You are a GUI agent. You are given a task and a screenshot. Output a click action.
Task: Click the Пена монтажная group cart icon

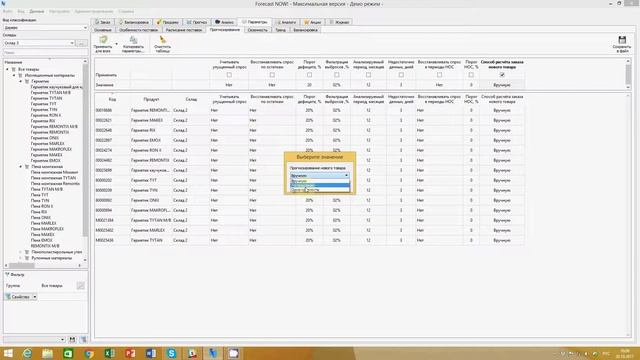[x=27, y=167]
